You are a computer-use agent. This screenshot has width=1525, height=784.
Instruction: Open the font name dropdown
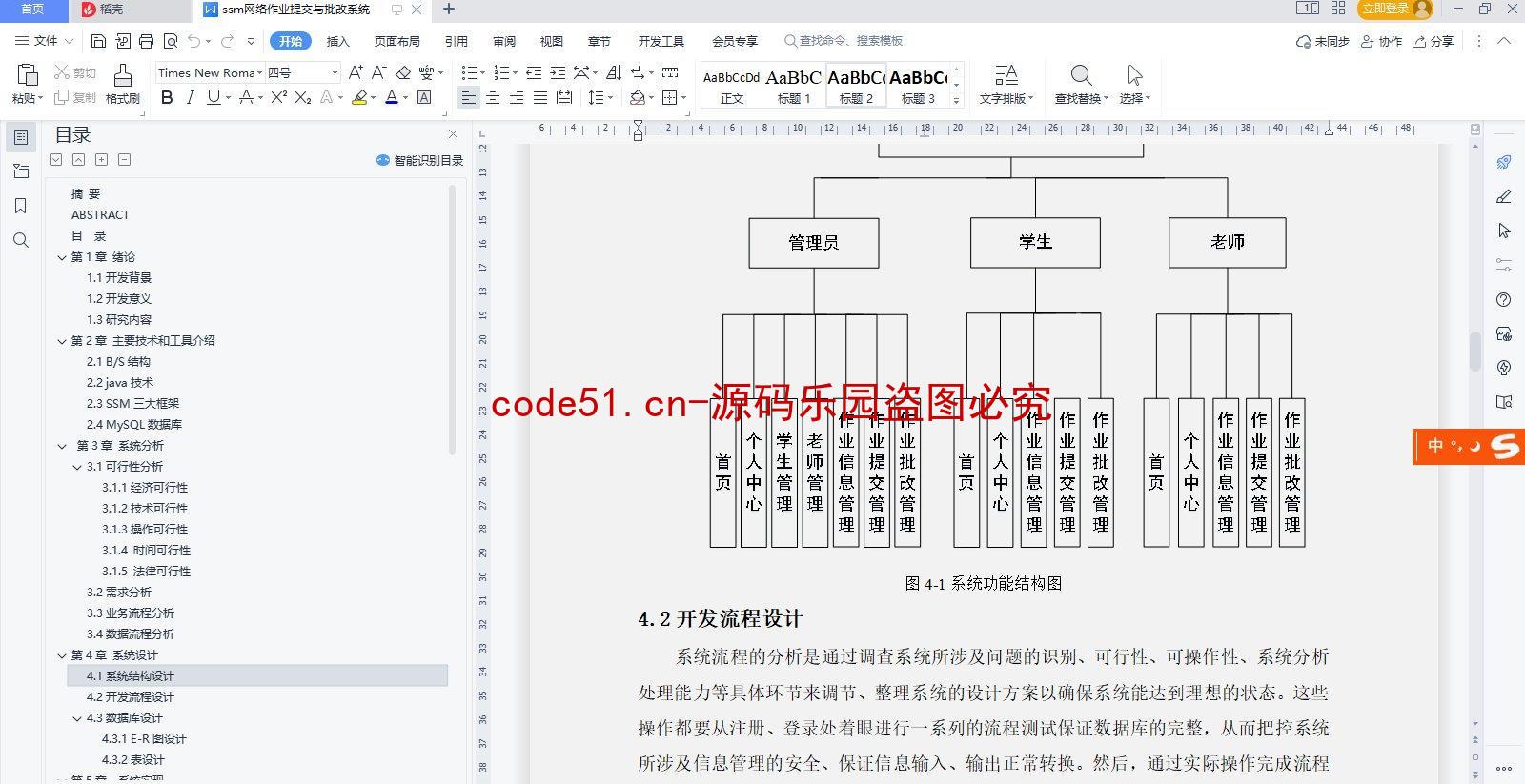(x=259, y=72)
